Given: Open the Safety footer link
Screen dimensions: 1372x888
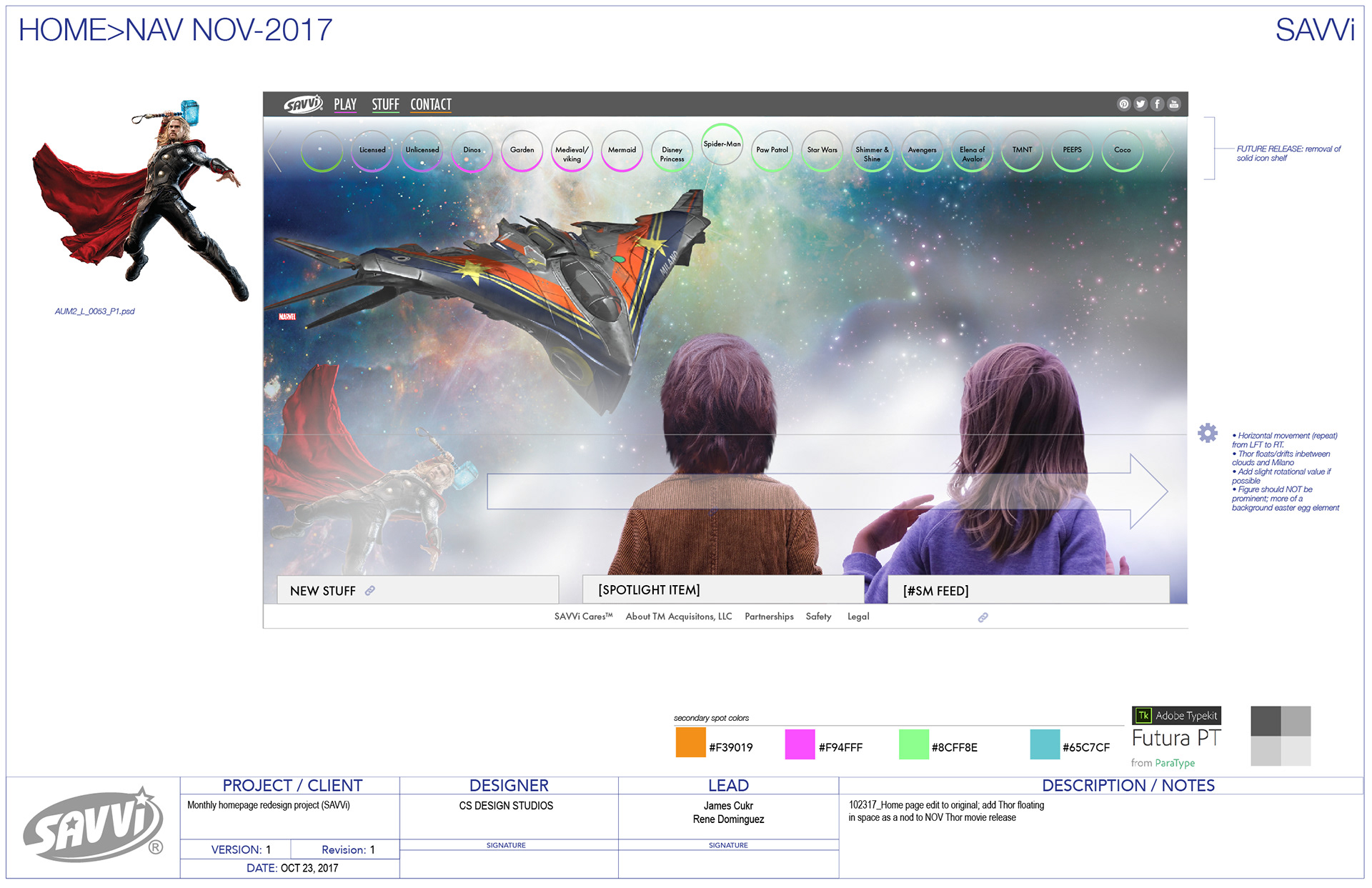Looking at the screenshot, I should tap(818, 617).
